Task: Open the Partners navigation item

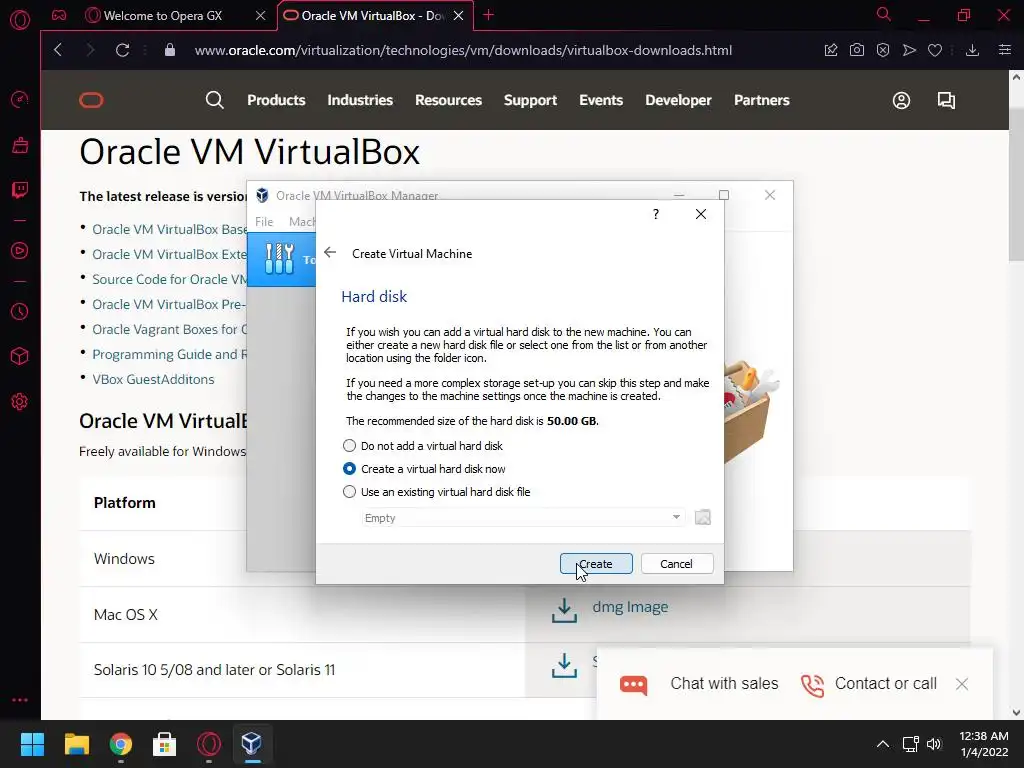Action: point(761,100)
